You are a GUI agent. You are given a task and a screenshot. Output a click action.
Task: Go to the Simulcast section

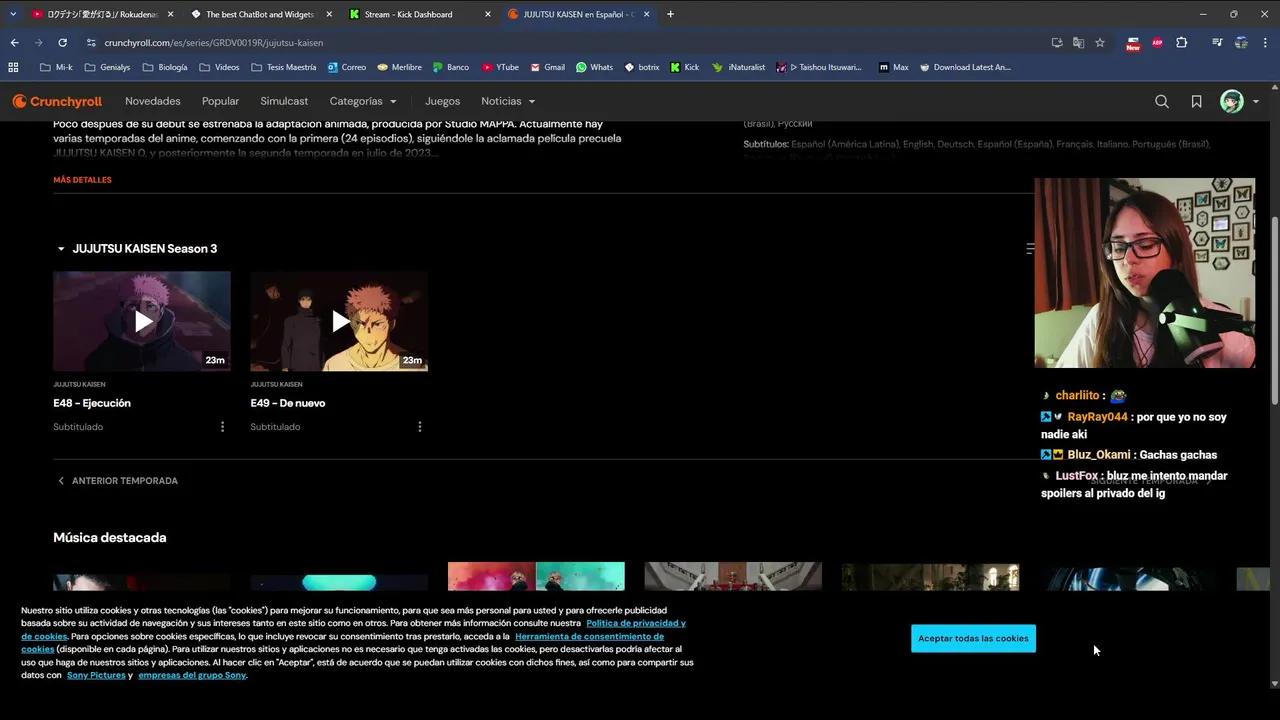click(x=284, y=101)
